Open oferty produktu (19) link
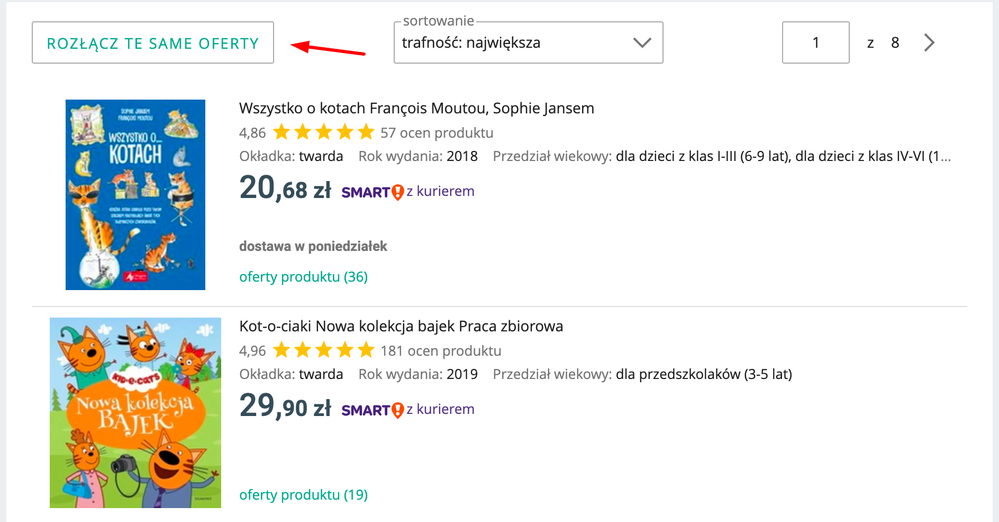The width and height of the screenshot is (999, 522). click(303, 495)
